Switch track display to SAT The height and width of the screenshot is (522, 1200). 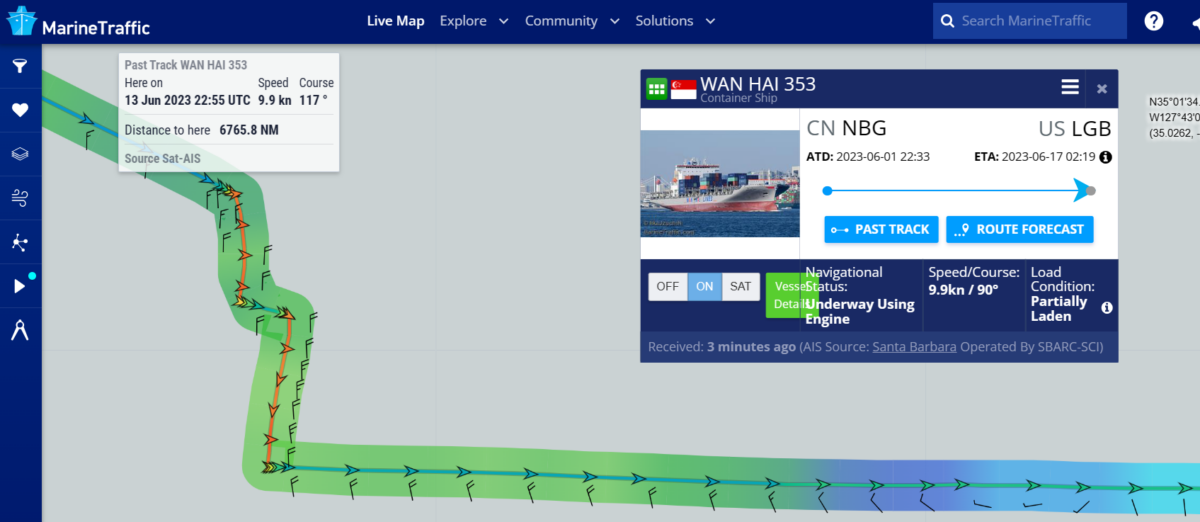click(740, 286)
